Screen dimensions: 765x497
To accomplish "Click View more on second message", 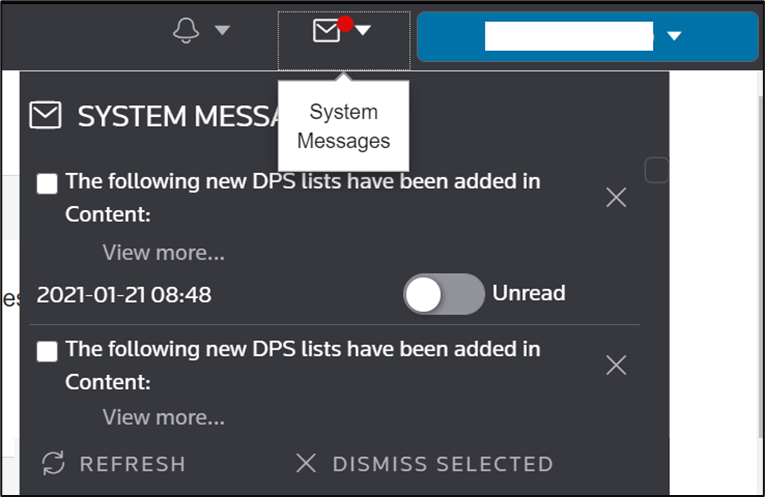I will click(x=163, y=416).
